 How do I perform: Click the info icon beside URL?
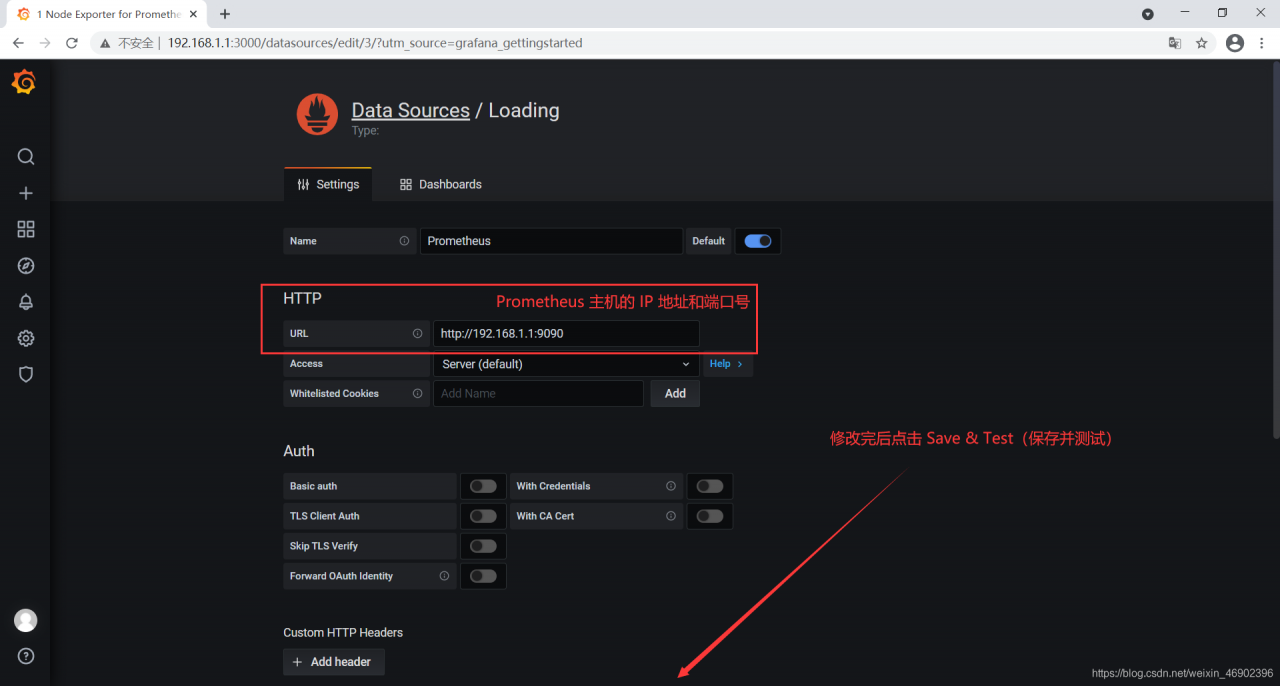pos(417,334)
